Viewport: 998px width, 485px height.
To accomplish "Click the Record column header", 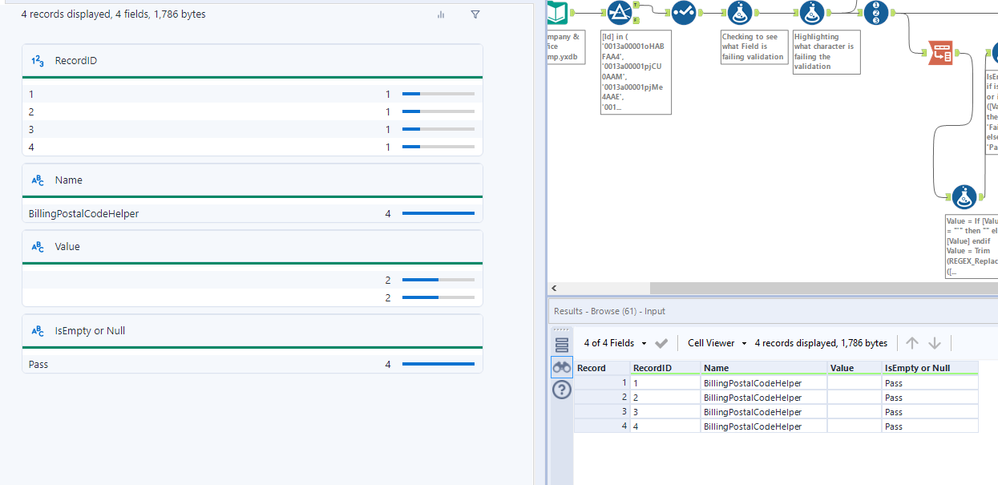I will tap(602, 368).
